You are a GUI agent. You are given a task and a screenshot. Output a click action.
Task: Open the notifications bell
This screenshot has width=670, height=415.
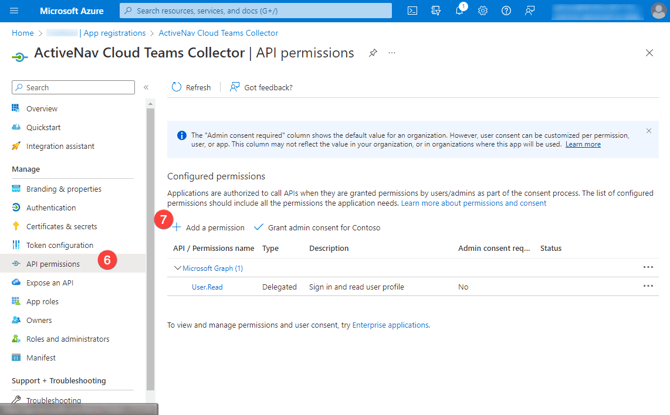(x=460, y=10)
